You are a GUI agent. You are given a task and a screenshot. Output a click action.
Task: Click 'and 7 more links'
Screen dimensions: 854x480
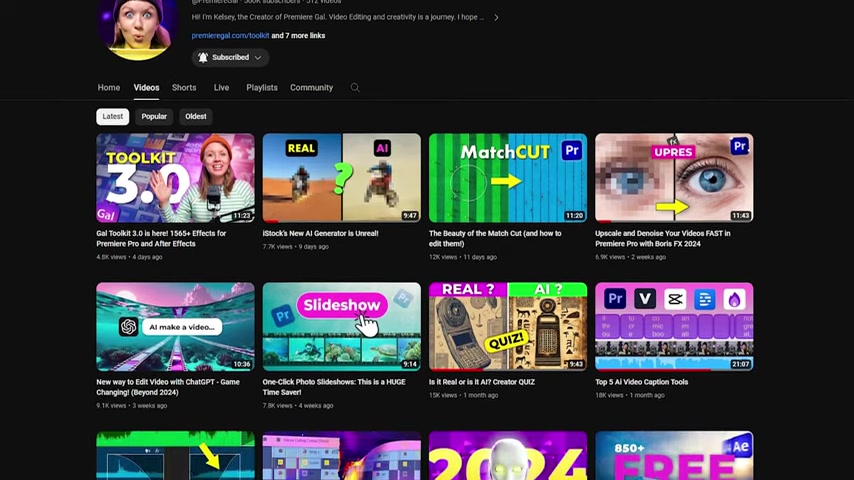tap(298, 35)
